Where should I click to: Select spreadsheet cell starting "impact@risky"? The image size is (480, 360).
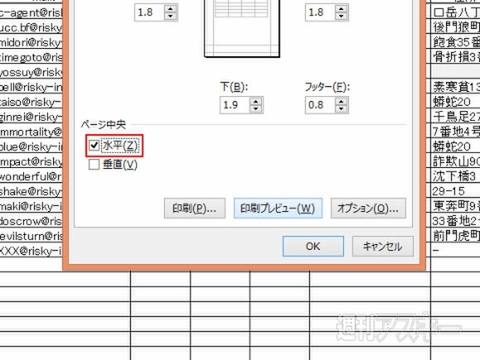click(x=31, y=162)
